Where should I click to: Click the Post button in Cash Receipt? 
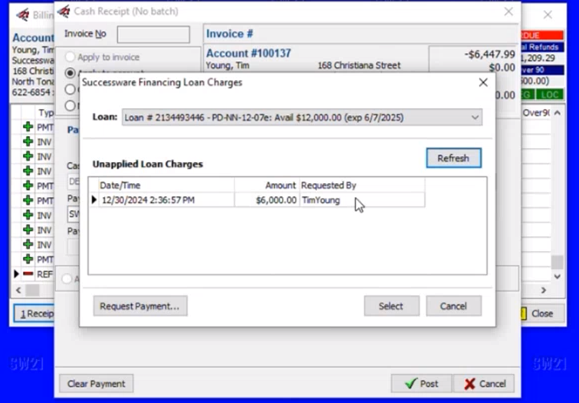tap(421, 384)
